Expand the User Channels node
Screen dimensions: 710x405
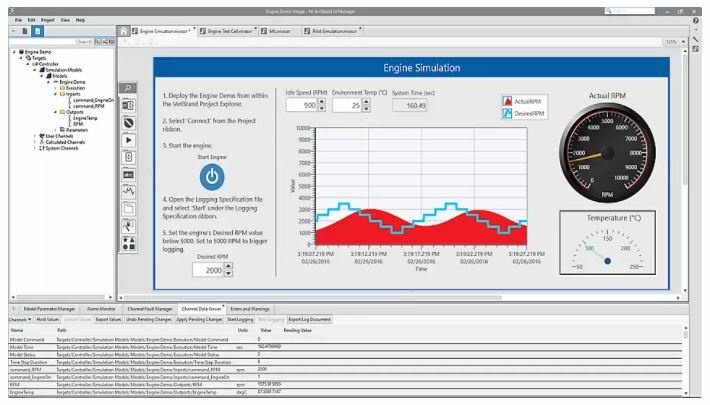click(35, 136)
